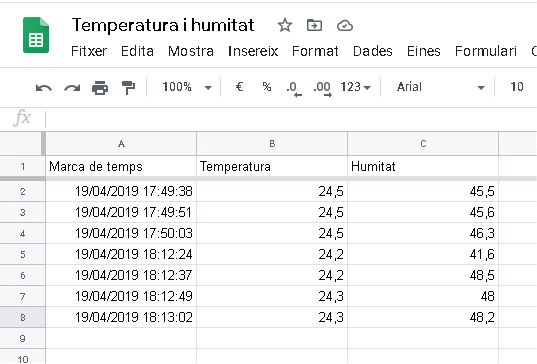Image resolution: width=537 pixels, height=364 pixels.
Task: Click the Humitat header cell
Action: point(423,167)
